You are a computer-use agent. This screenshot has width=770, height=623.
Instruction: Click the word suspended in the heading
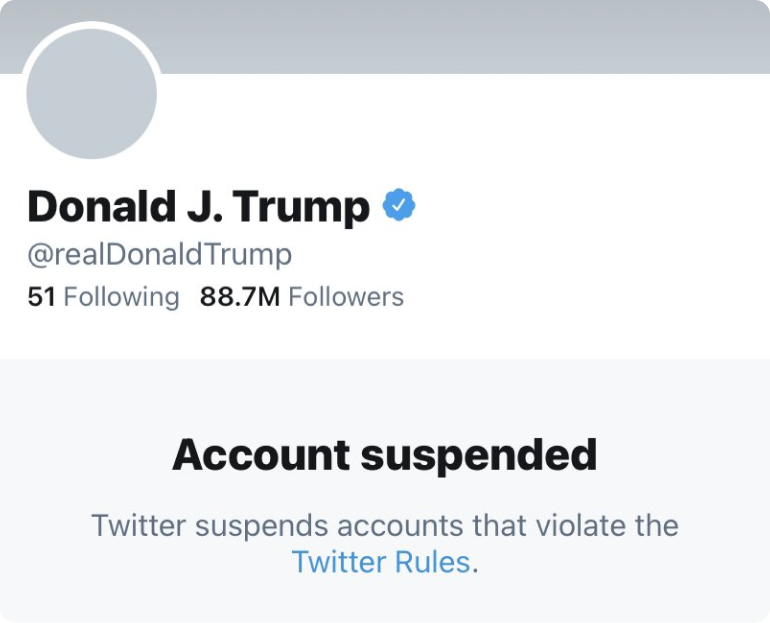pyautogui.click(x=478, y=455)
